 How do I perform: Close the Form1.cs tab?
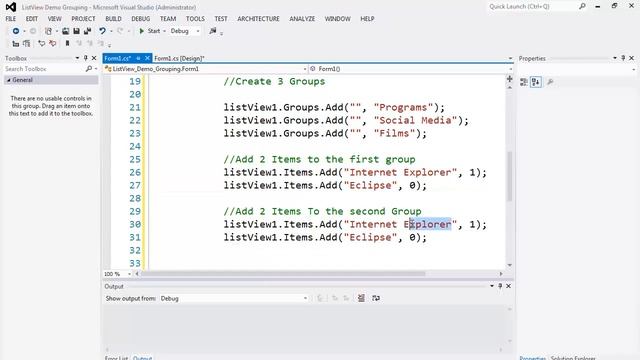[147, 58]
